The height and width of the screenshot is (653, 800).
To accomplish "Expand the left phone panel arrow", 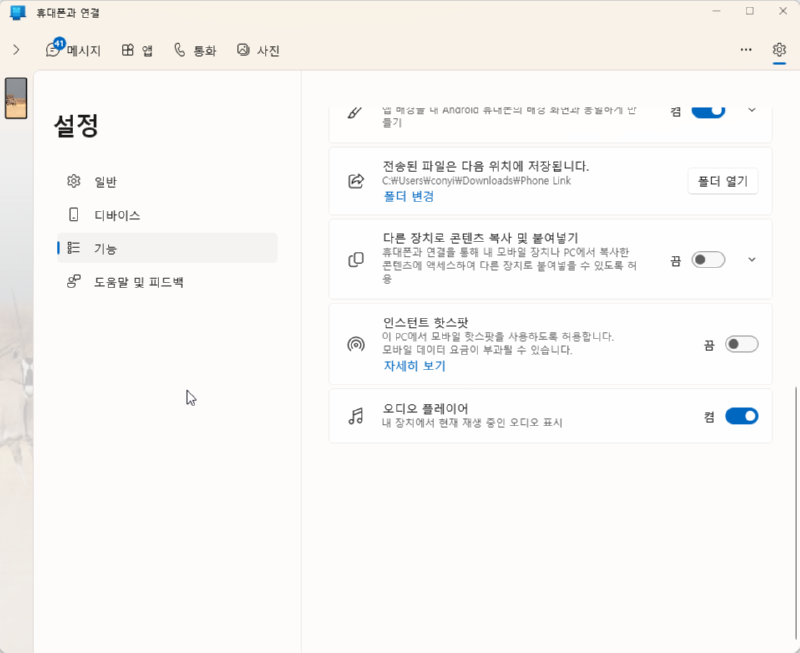I will click(16, 50).
